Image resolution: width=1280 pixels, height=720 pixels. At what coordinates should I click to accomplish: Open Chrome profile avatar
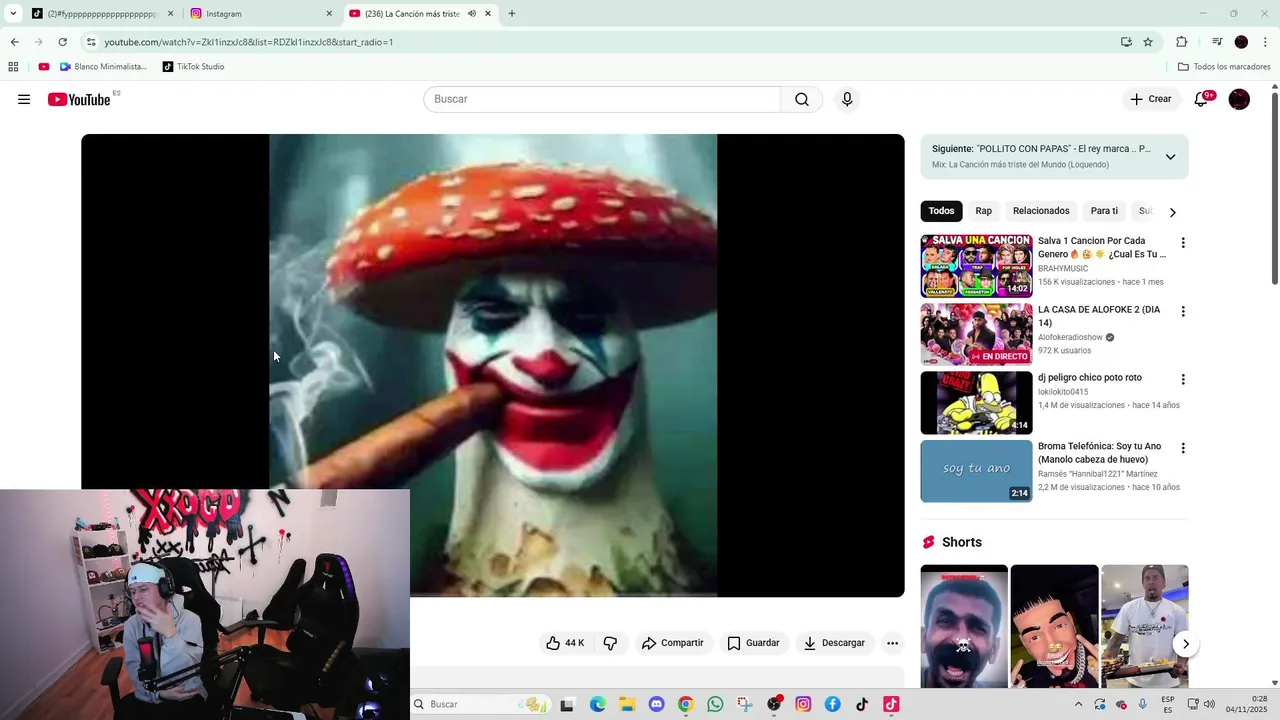tap(1241, 42)
